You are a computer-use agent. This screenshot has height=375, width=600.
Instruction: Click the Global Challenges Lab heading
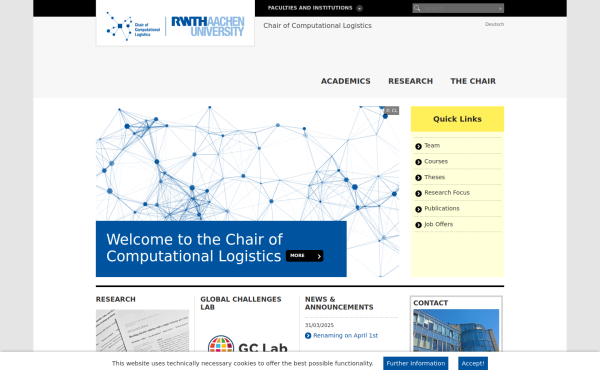pos(241,303)
